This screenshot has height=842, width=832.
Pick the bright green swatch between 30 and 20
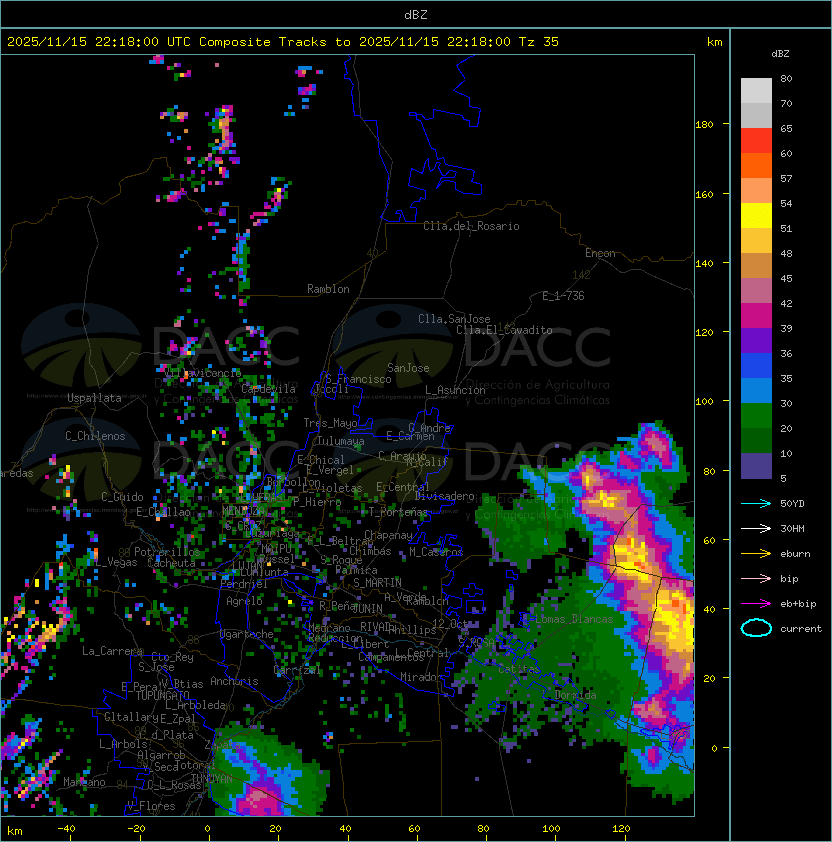tap(756, 416)
